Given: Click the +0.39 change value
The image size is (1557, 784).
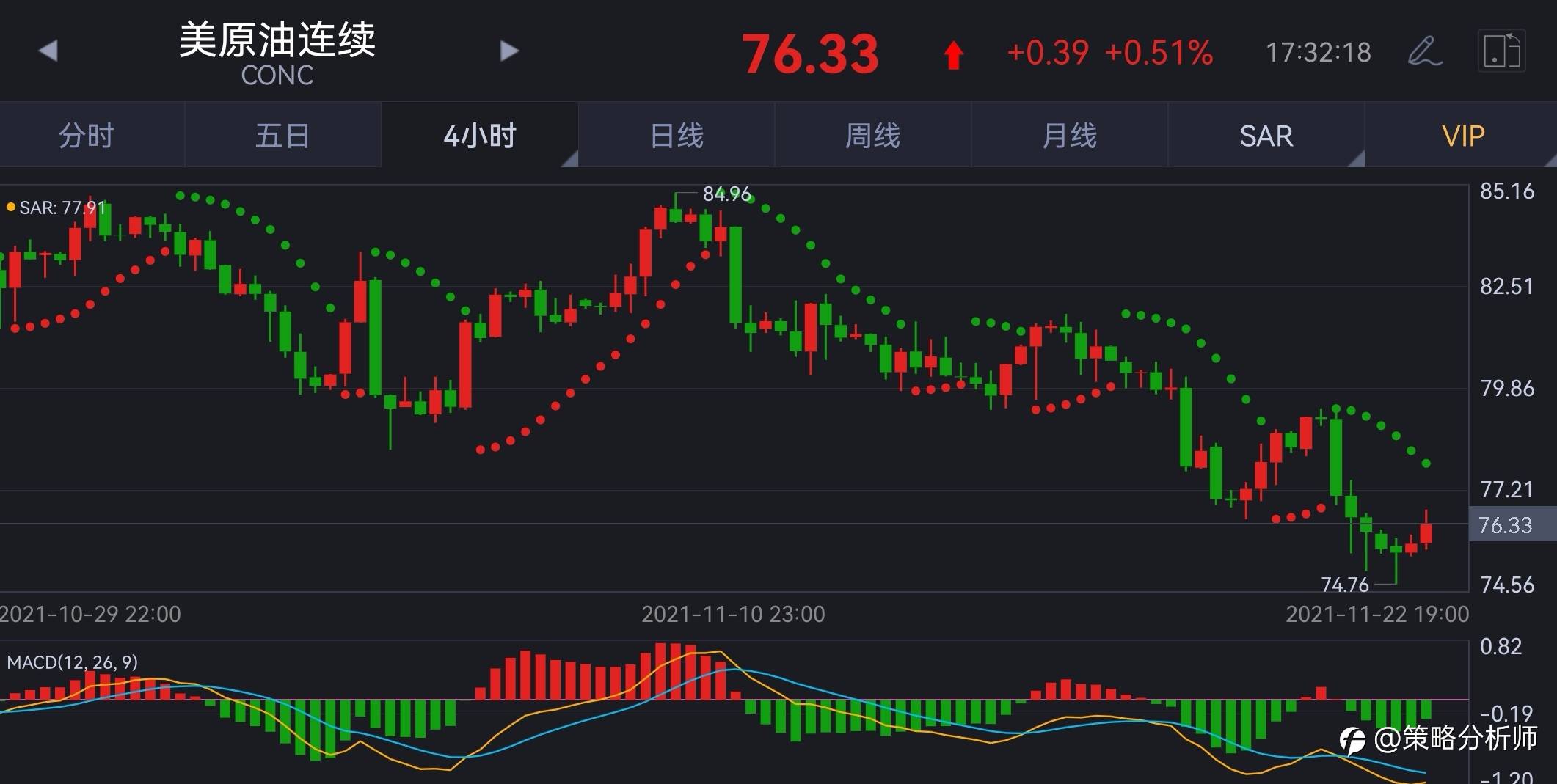Looking at the screenshot, I should [1048, 53].
